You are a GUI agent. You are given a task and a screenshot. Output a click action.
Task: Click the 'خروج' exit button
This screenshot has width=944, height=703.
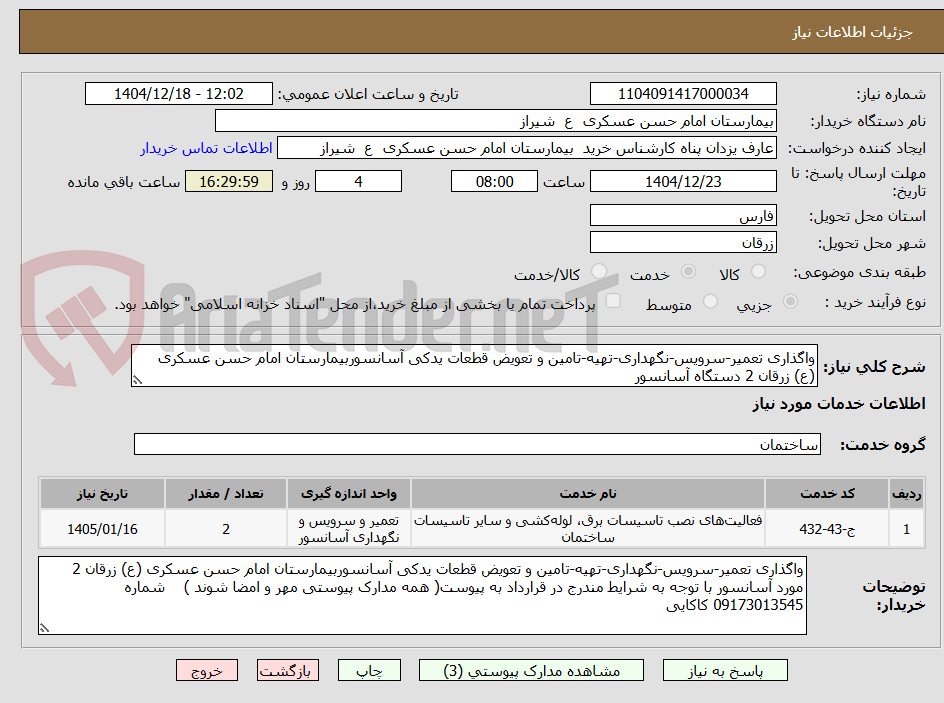(207, 670)
